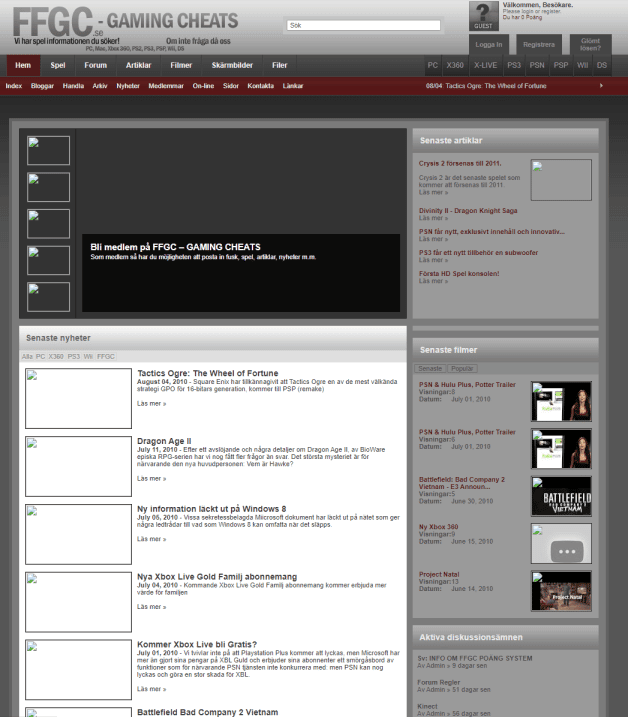Open Handla in the red submenu

click(73, 86)
